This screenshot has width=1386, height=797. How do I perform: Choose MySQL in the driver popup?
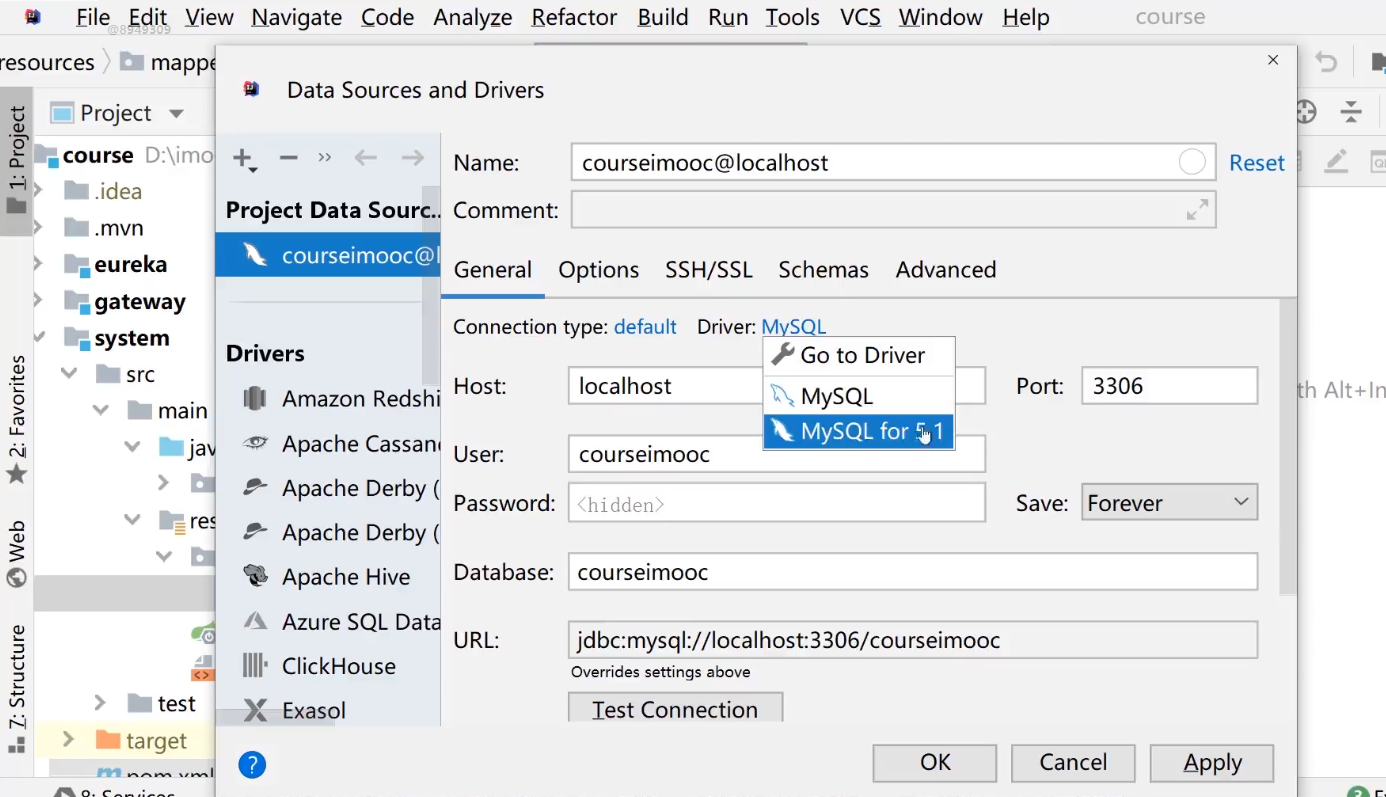(x=859, y=396)
